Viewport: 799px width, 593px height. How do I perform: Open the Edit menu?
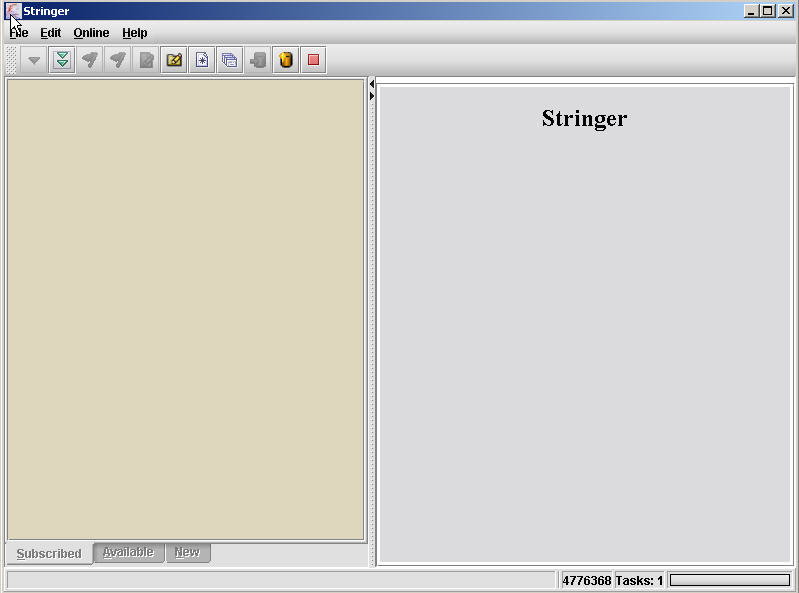coord(50,33)
